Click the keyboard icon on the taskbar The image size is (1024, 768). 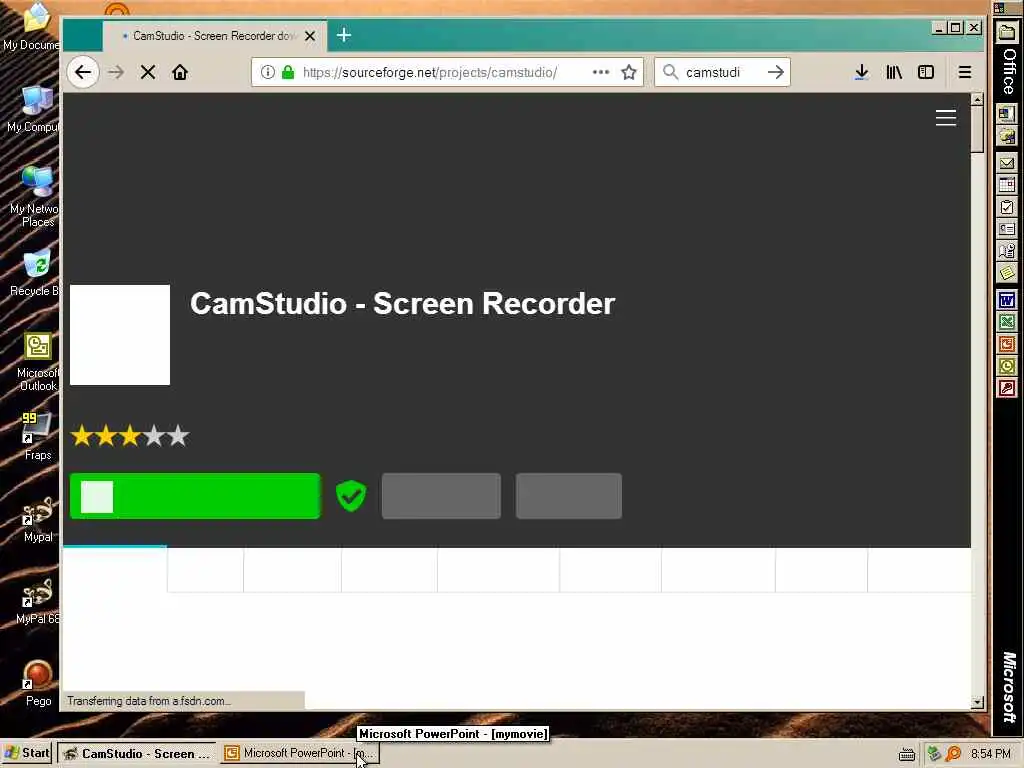[x=906, y=754]
